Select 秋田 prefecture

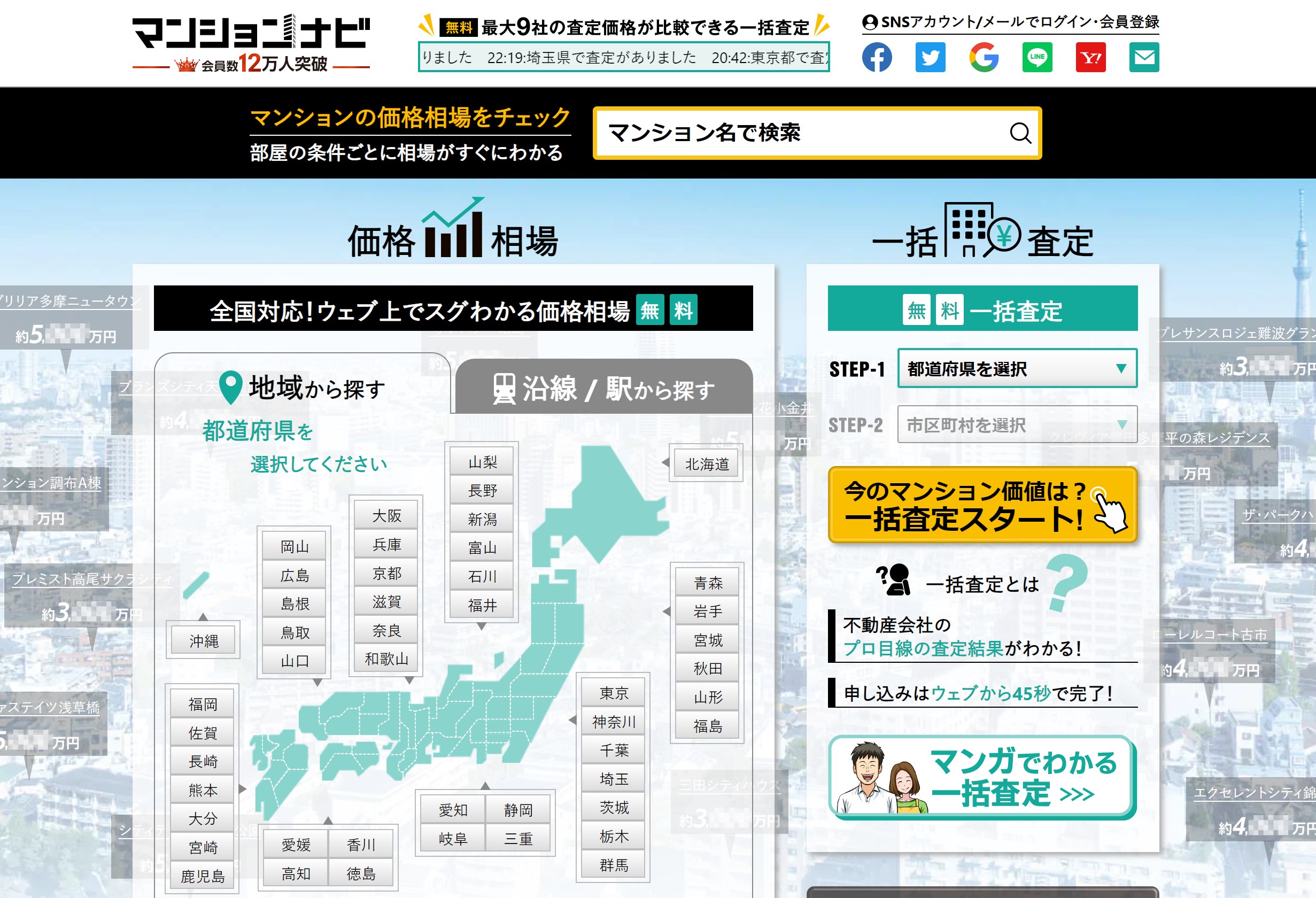click(x=707, y=668)
